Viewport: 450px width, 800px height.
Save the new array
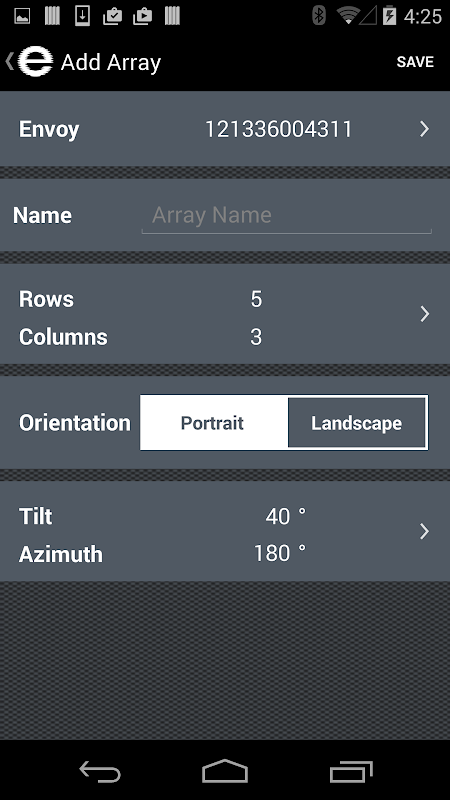415,62
